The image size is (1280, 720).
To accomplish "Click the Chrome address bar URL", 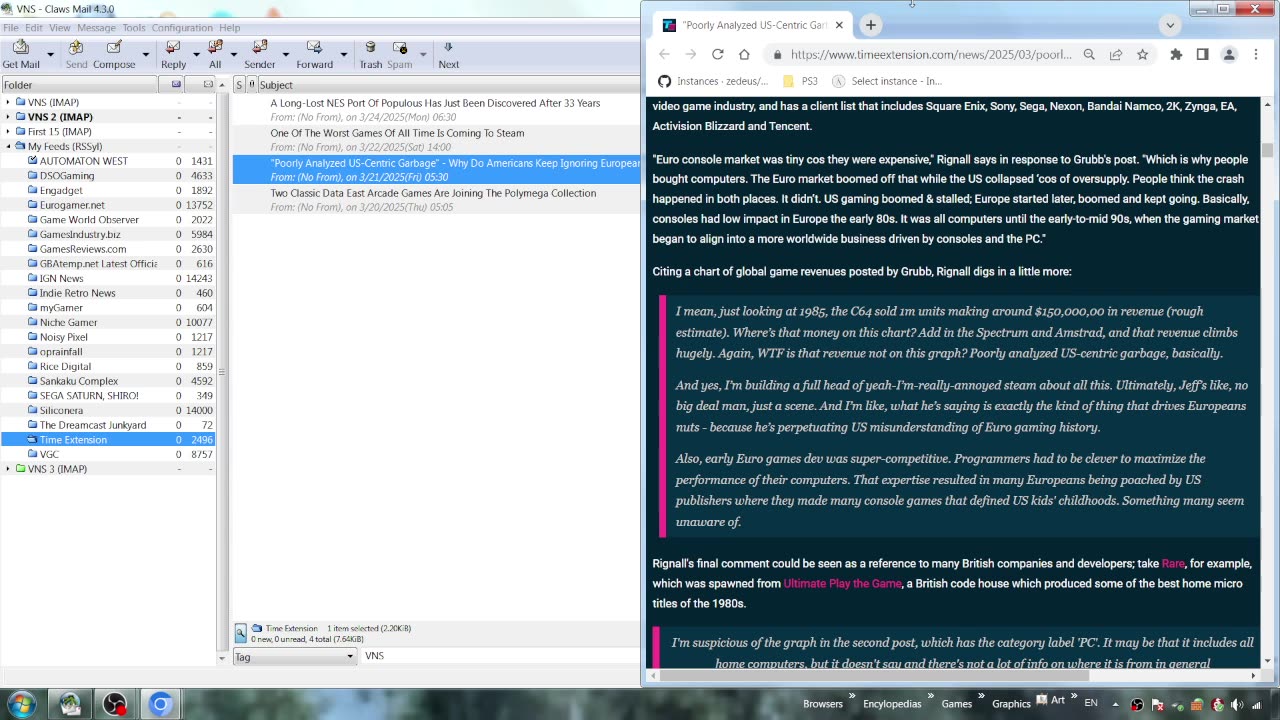I will 931,55.
